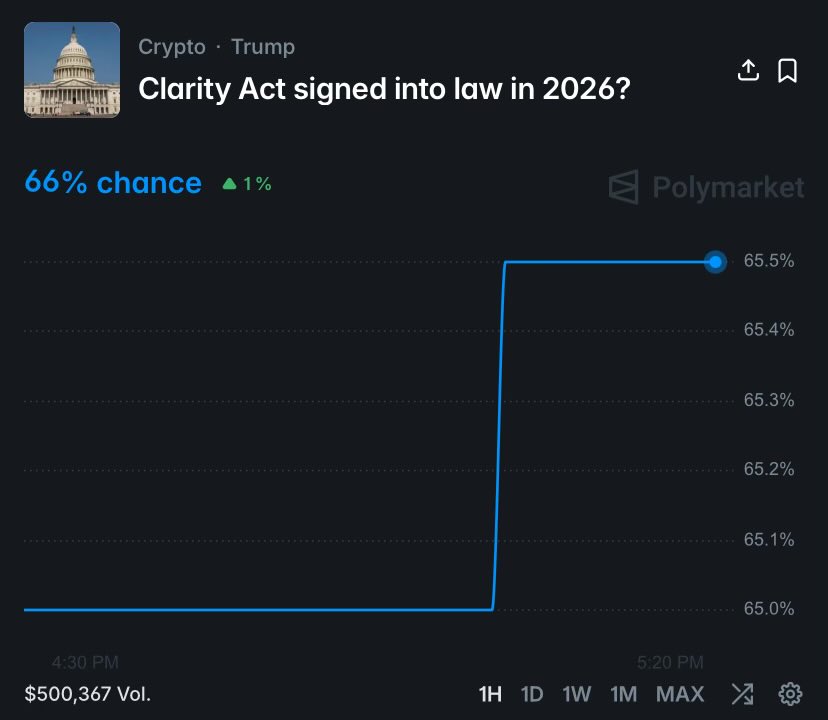Click the $500,367 Vol. label
This screenshot has width=828, height=720.
point(88,693)
